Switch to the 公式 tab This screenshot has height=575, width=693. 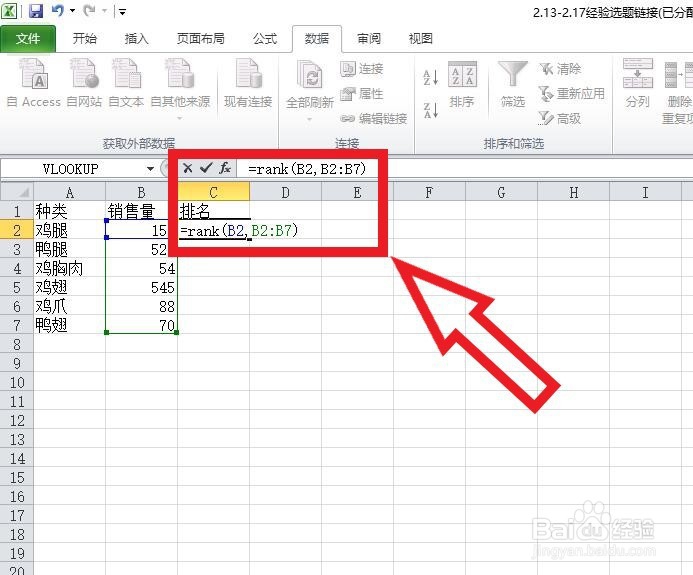coord(265,39)
